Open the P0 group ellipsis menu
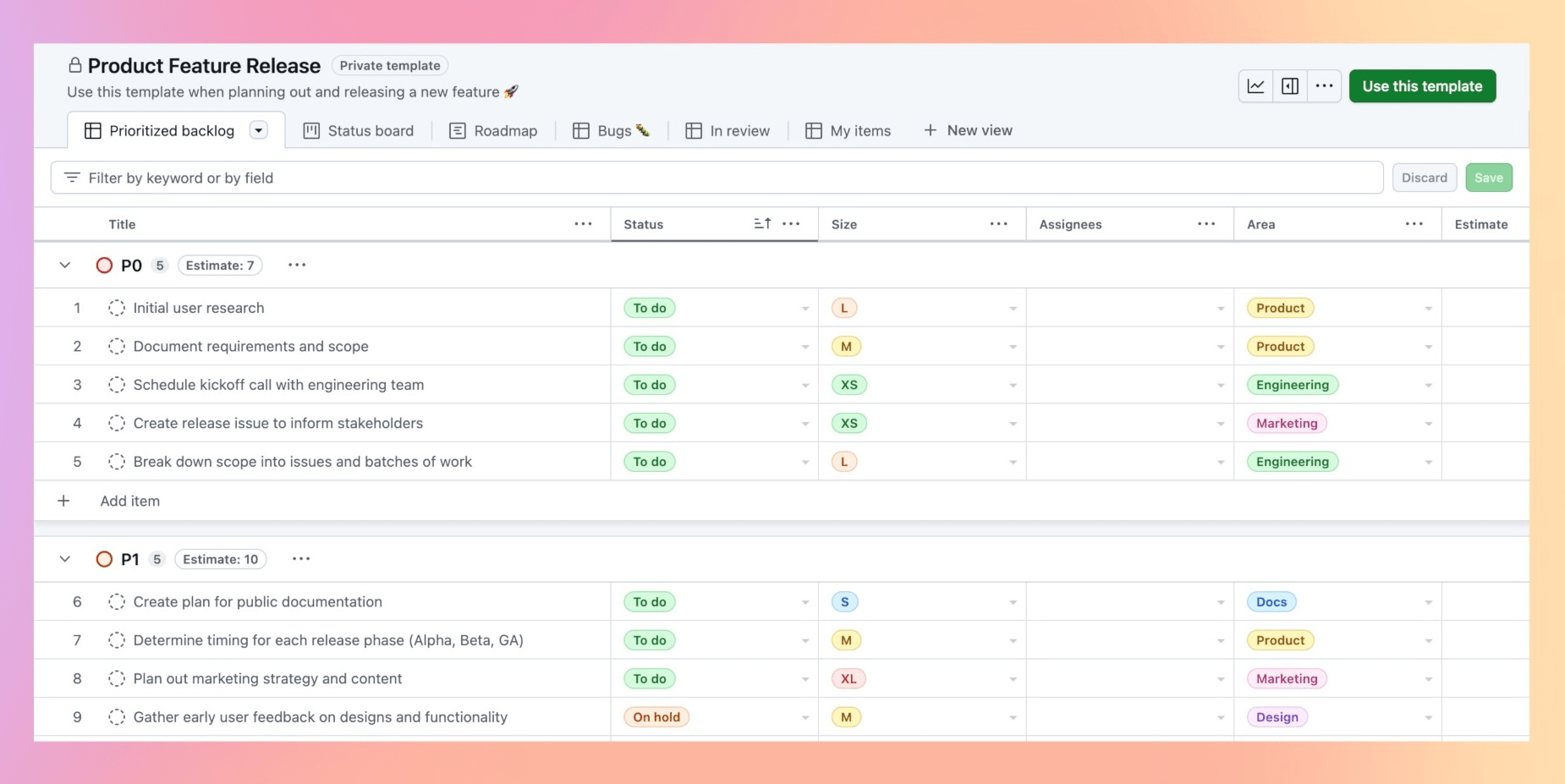This screenshot has height=784, width=1565. (x=296, y=265)
